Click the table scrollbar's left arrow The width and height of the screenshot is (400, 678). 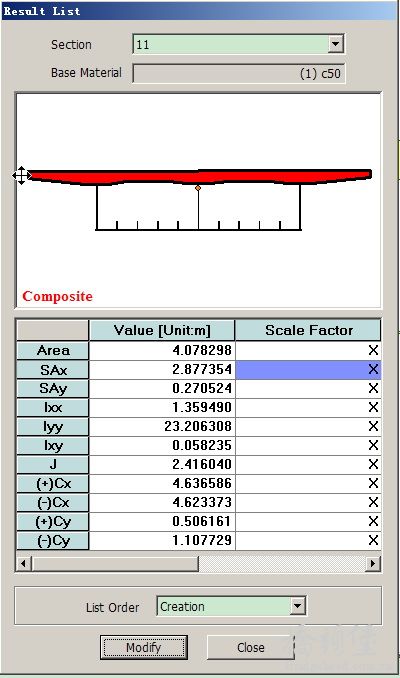(x=24, y=563)
